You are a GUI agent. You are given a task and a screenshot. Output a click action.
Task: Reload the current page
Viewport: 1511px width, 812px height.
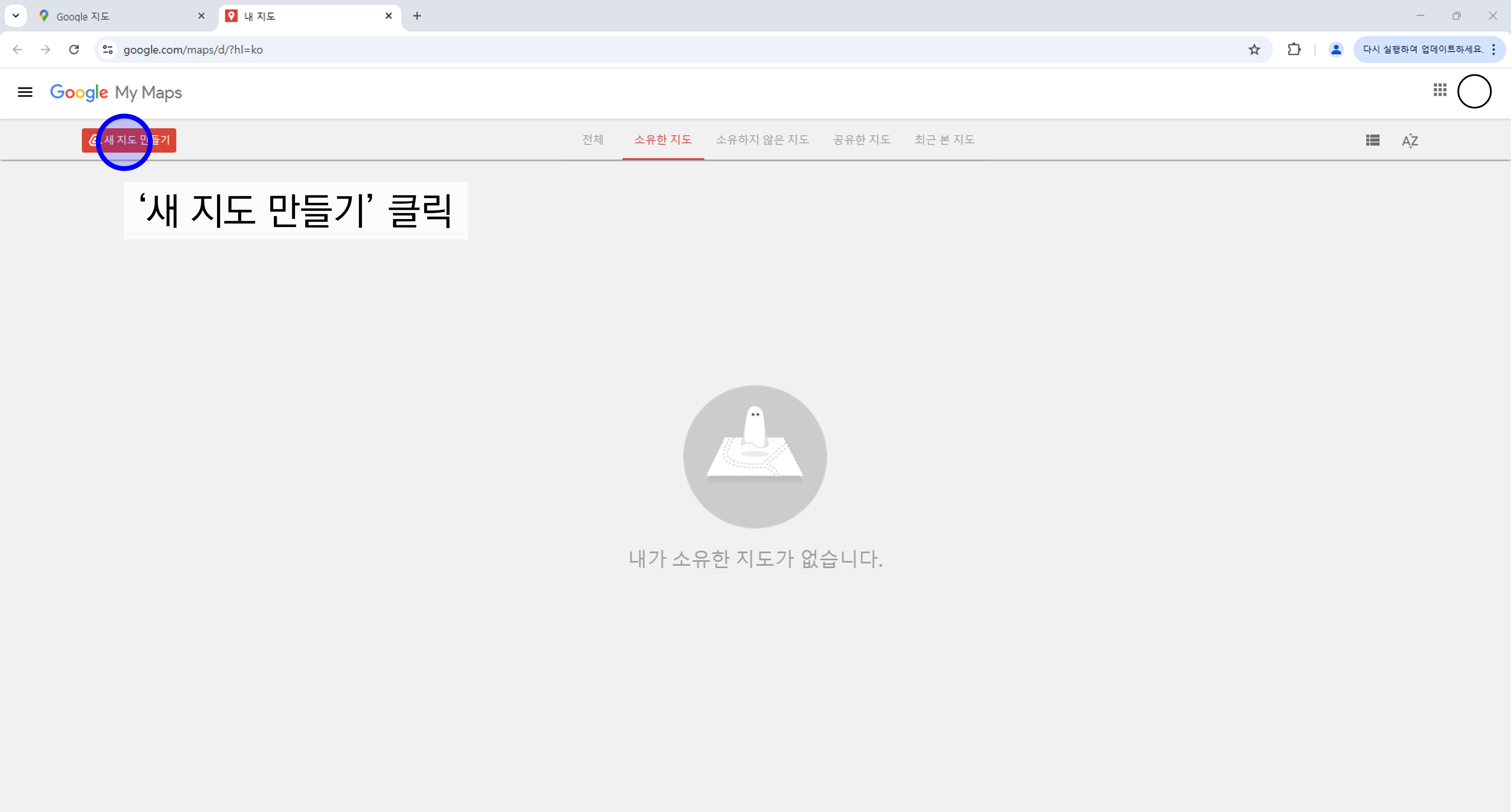click(x=74, y=50)
